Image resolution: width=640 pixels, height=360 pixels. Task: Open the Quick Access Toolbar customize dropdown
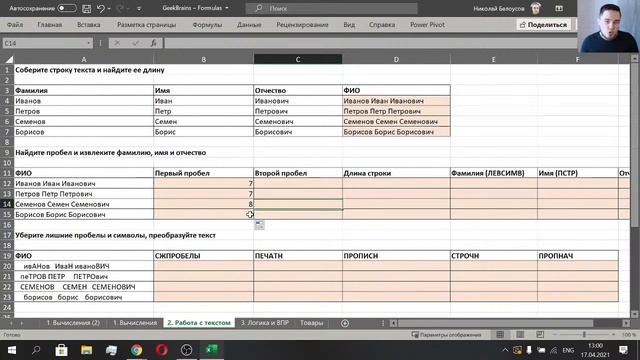(139, 9)
